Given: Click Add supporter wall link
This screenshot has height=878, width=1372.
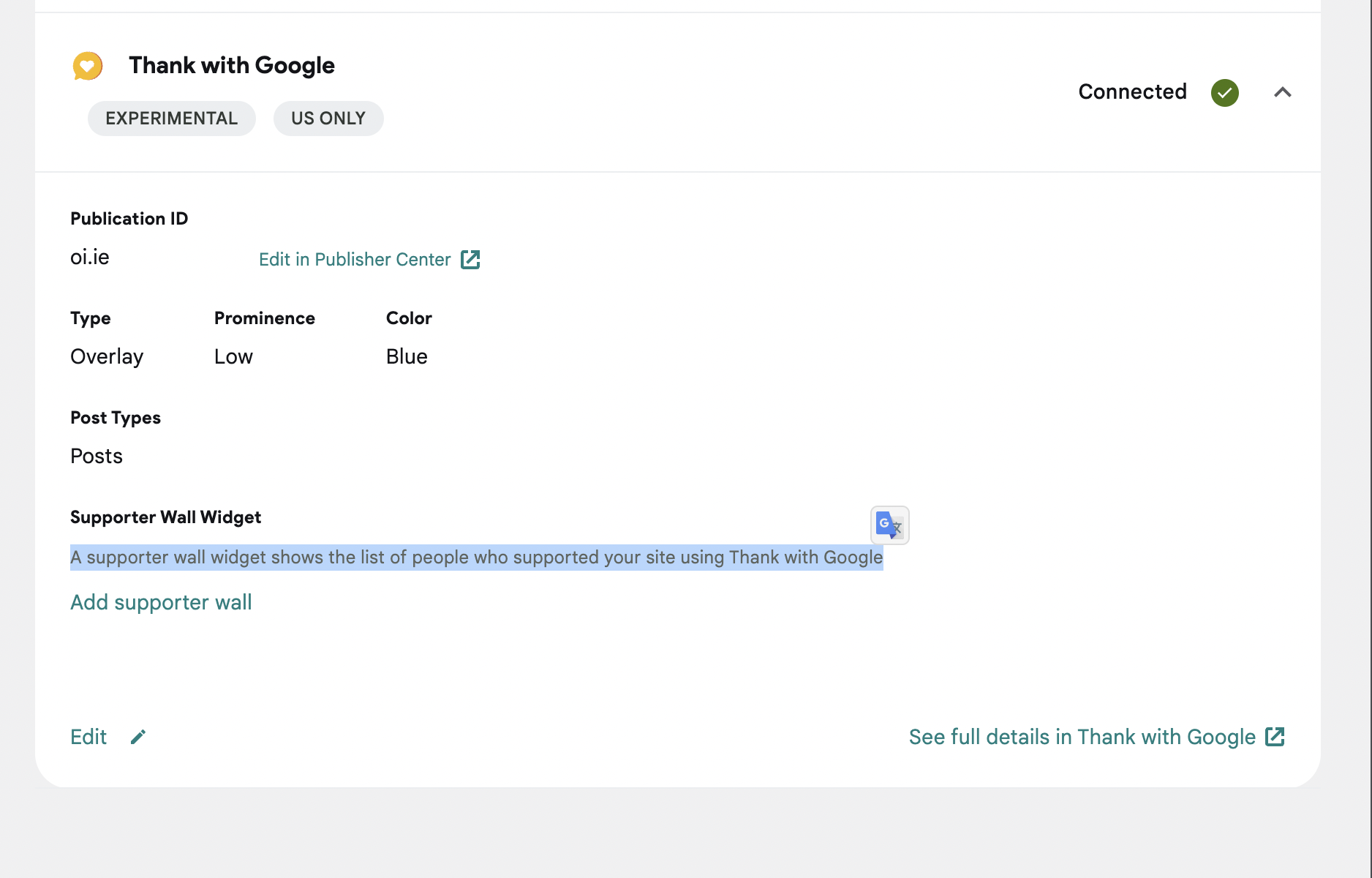Looking at the screenshot, I should tap(161, 602).
